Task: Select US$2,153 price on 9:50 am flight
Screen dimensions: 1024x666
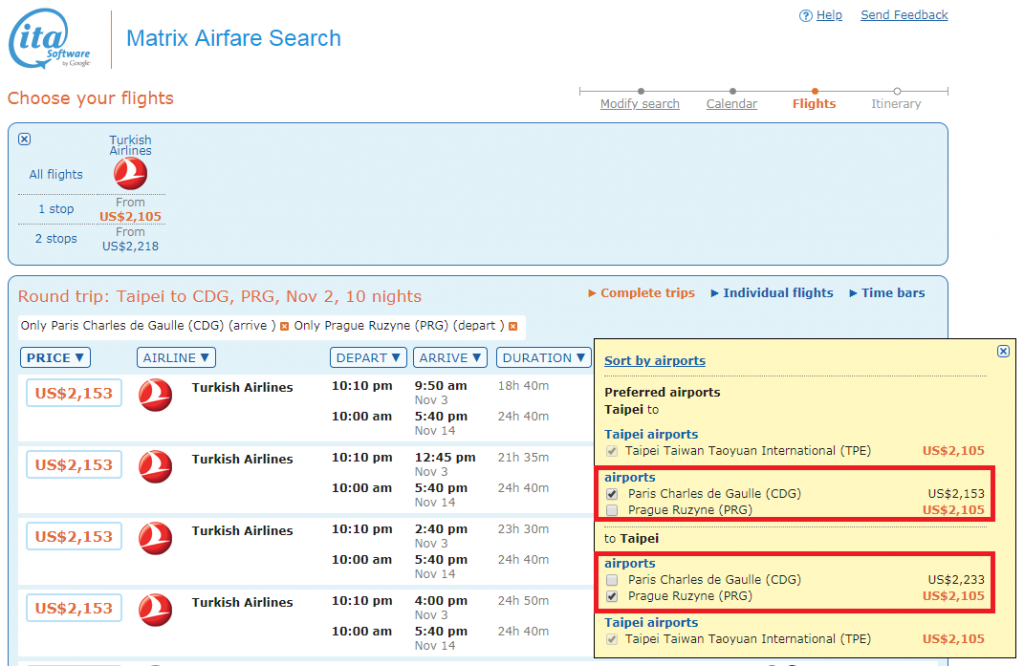Action: coord(74,393)
